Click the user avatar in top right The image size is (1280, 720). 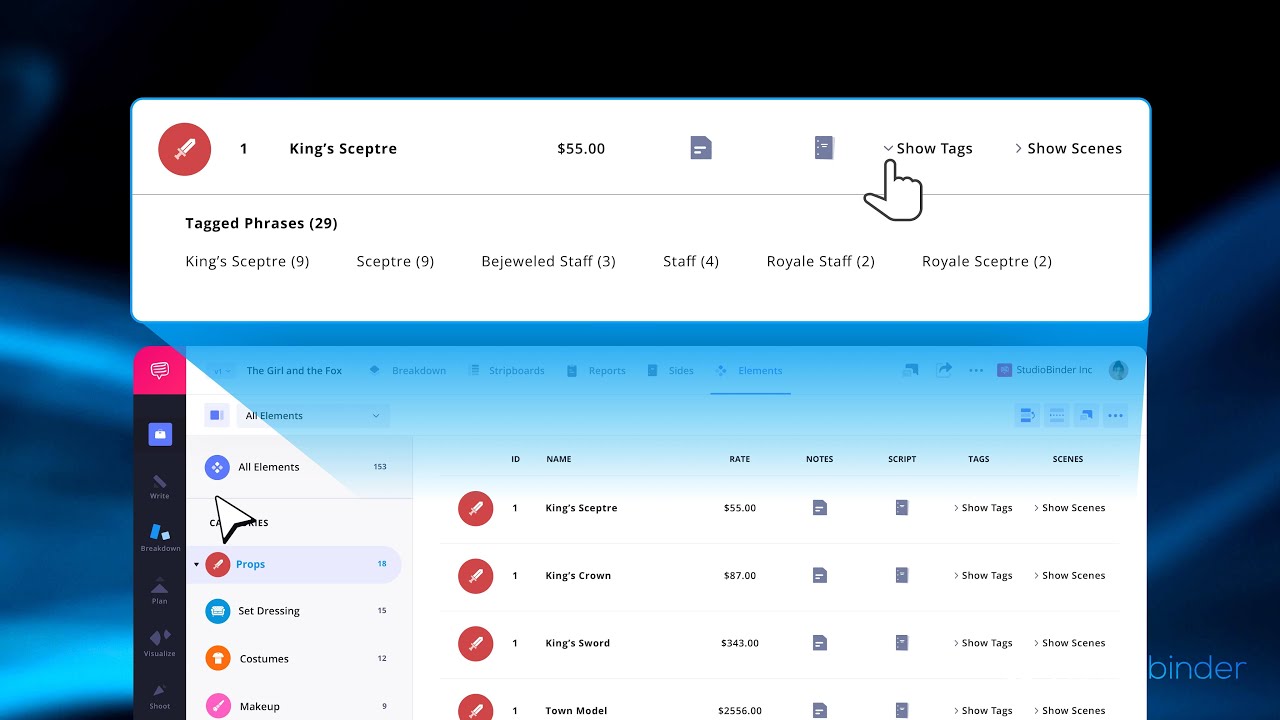tap(1118, 370)
